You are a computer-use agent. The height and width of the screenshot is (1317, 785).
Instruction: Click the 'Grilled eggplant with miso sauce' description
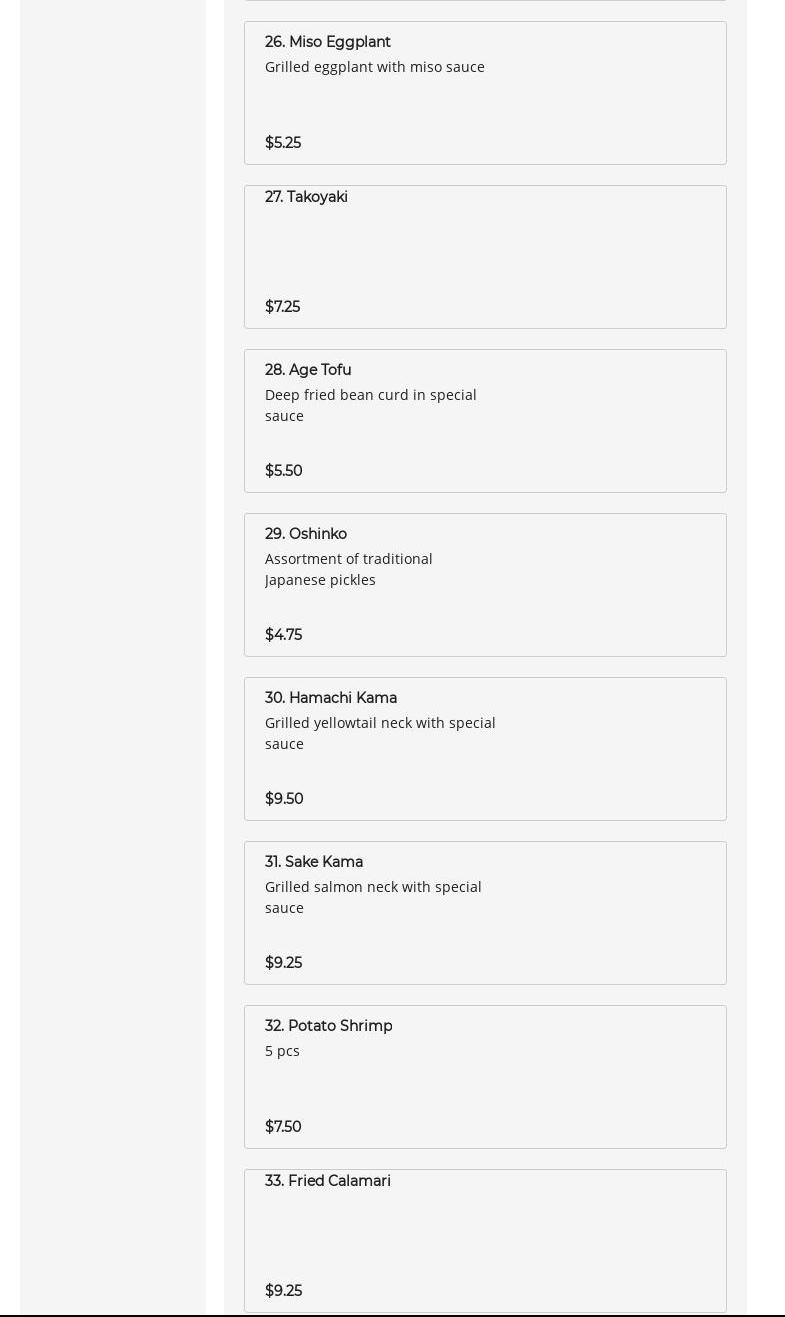[x=374, y=67]
